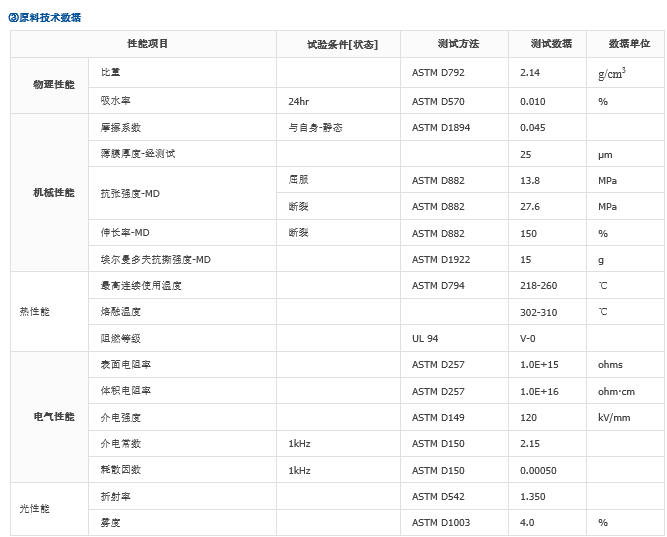Click the ASTM D1003 test method cell
This screenshot has width=667, height=537.
441,522
